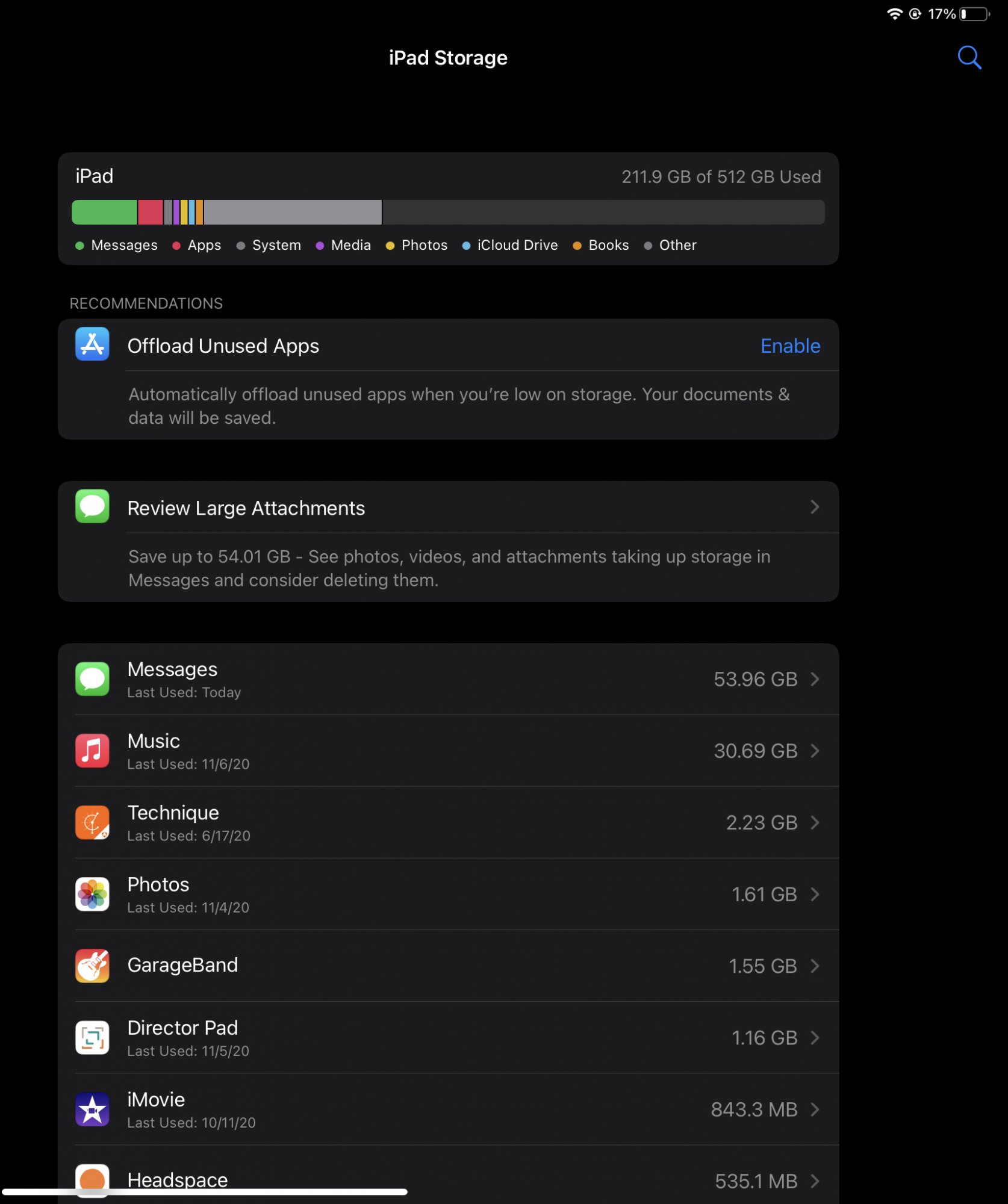1008x1204 pixels.
Task: Tap the Music app icon
Action: [92, 751]
